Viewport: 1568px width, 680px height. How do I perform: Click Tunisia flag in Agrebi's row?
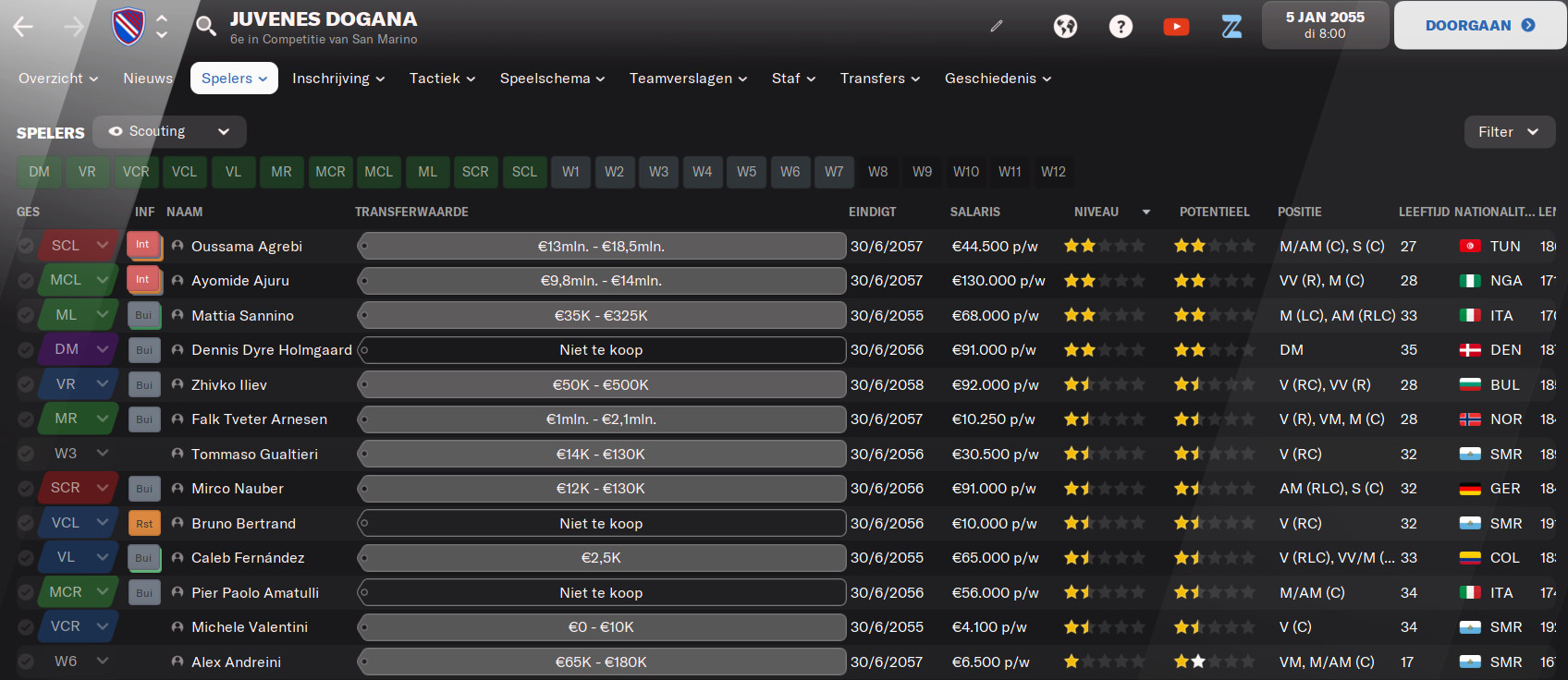(x=1470, y=246)
